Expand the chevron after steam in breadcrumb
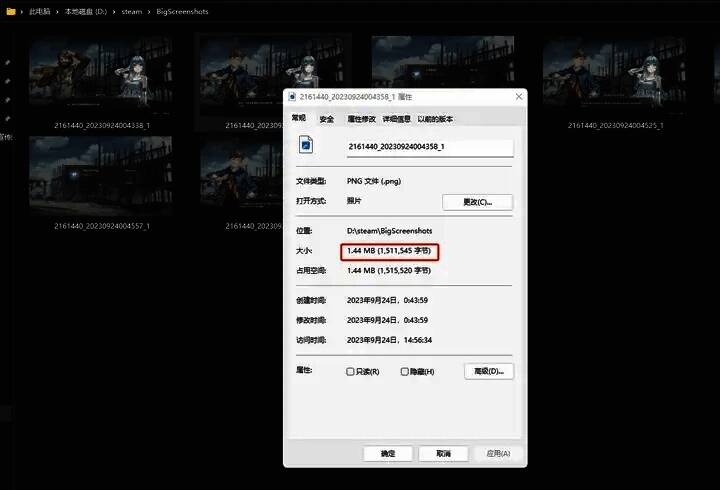Viewport: 720px width, 490px height. [147, 11]
